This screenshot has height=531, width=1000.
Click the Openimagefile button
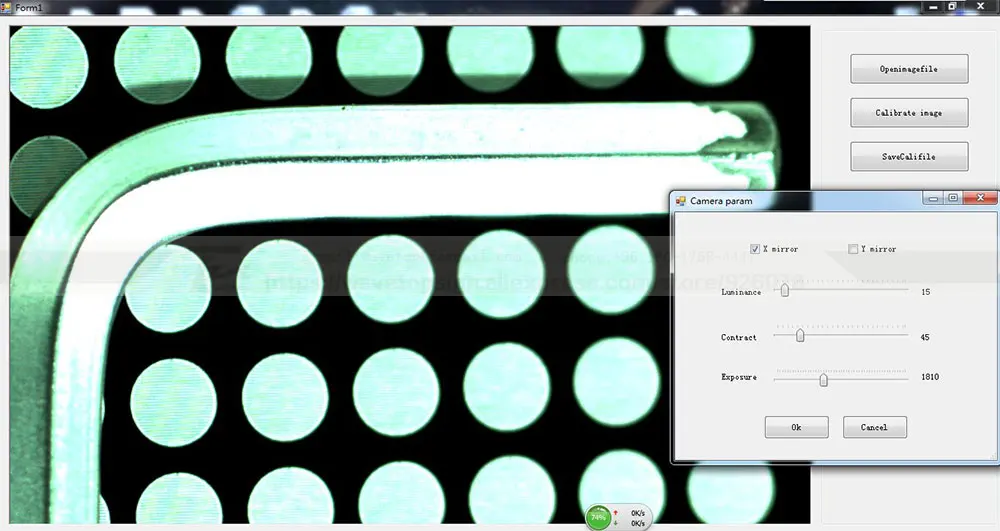click(x=909, y=69)
